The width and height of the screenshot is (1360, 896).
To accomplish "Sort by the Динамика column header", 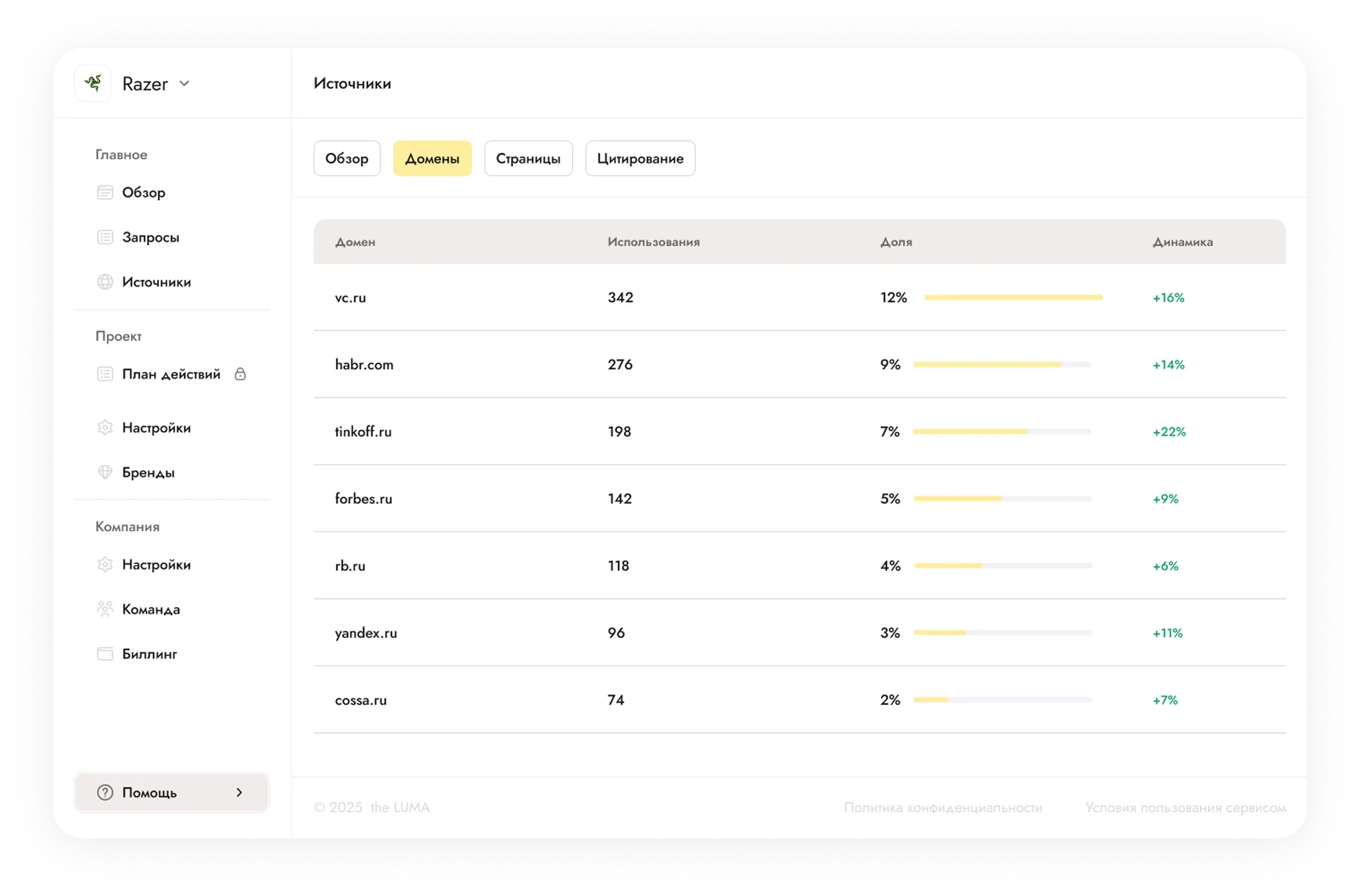I will (1182, 242).
